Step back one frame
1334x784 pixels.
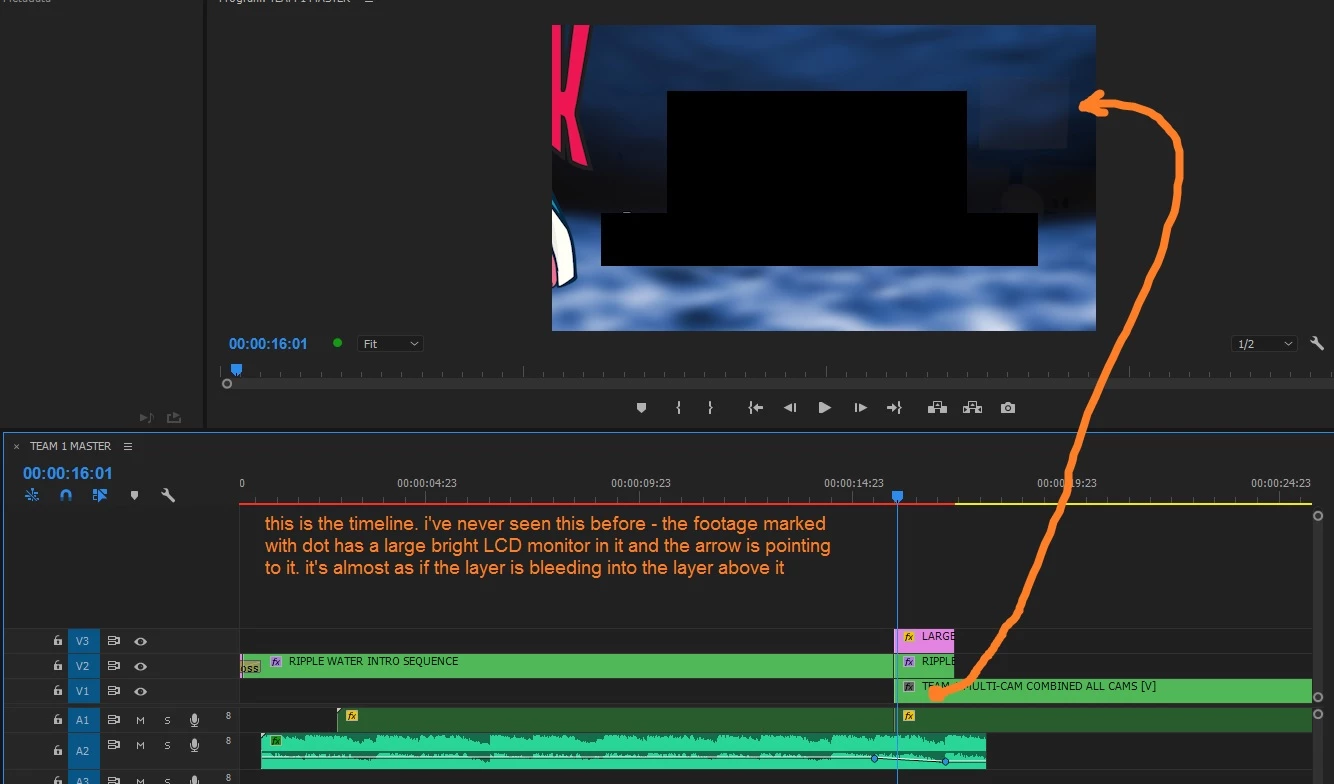pos(790,408)
